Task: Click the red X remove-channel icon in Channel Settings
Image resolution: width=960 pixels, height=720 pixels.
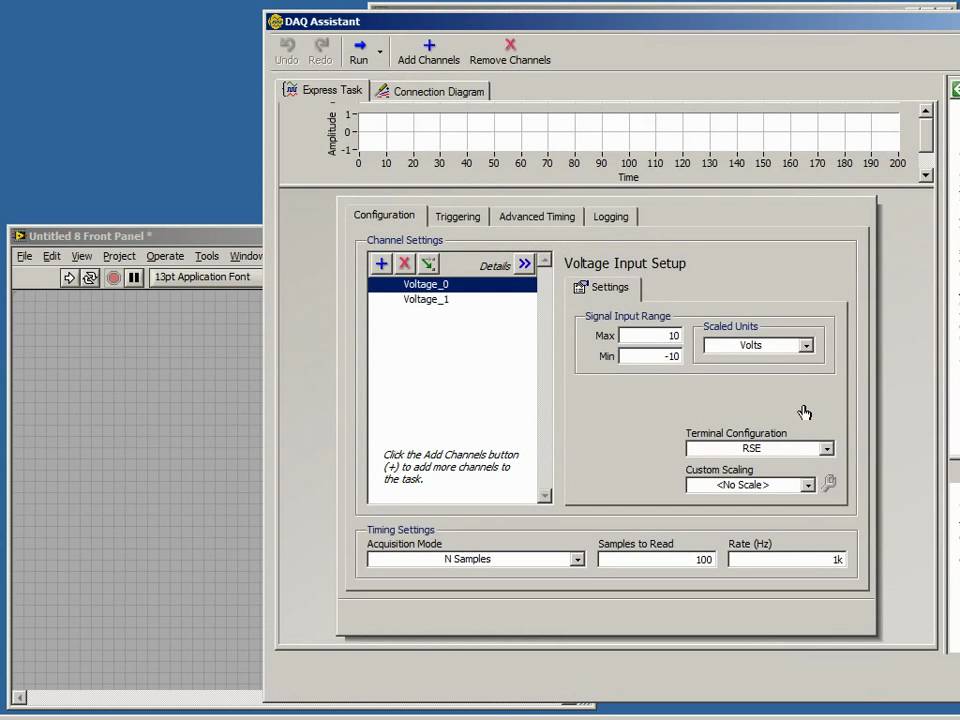Action: [404, 264]
